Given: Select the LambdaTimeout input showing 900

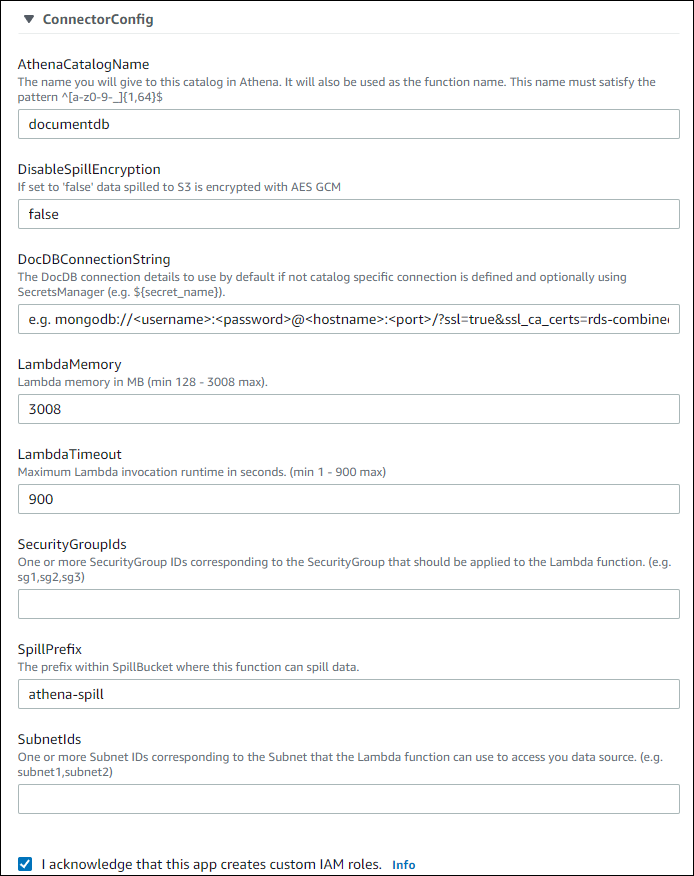Looking at the screenshot, I should point(347,498).
